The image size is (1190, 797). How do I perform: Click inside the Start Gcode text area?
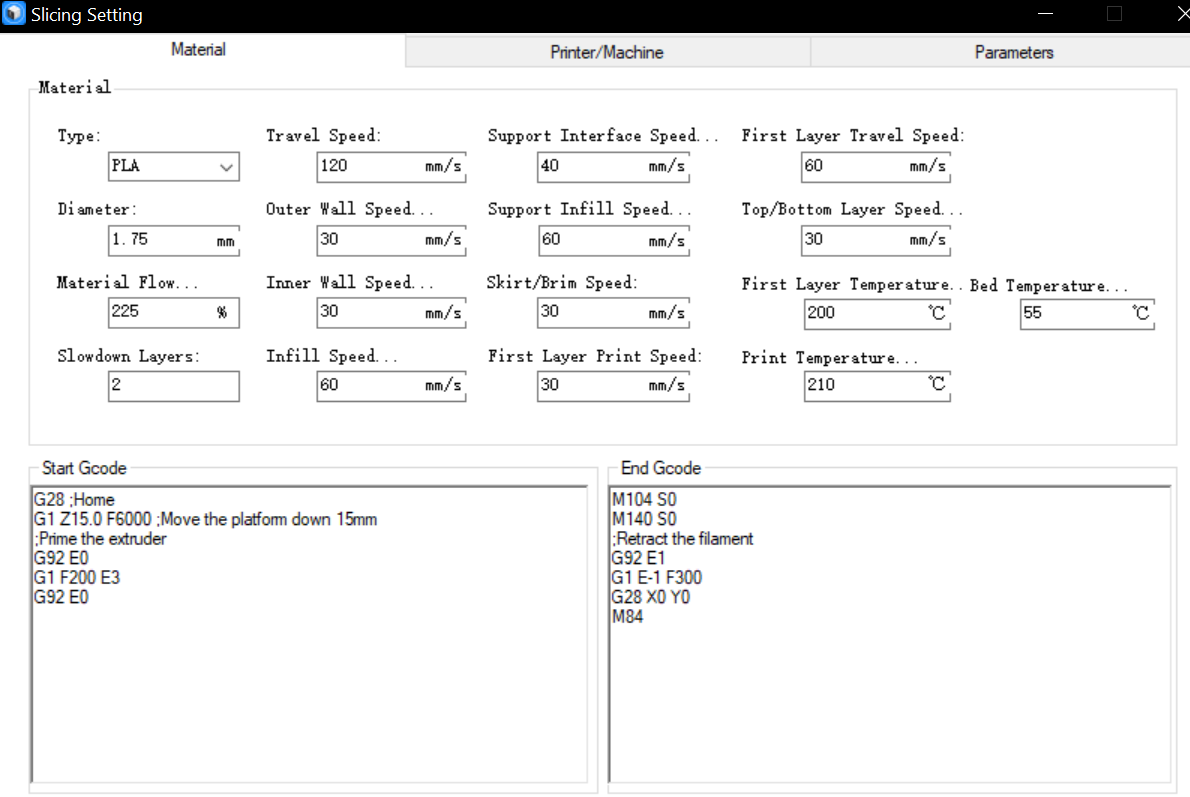(310, 634)
